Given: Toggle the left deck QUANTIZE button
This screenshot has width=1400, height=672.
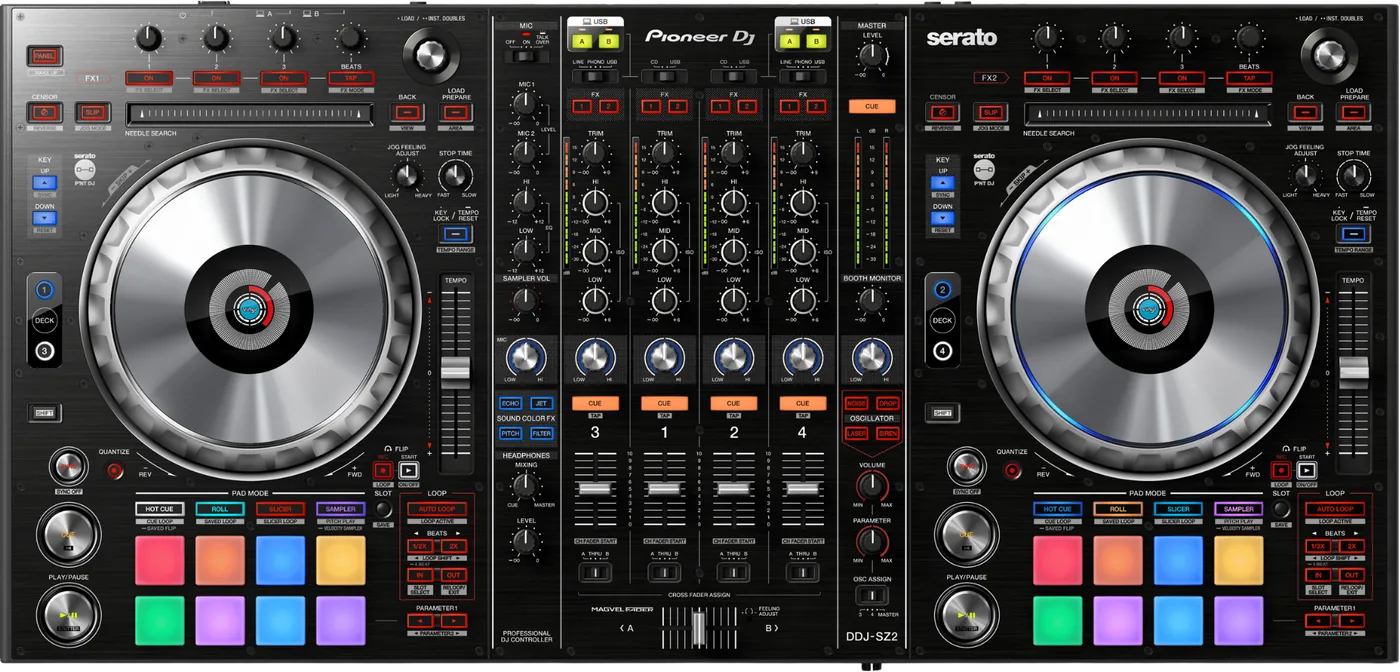Looking at the screenshot, I should (115, 469).
